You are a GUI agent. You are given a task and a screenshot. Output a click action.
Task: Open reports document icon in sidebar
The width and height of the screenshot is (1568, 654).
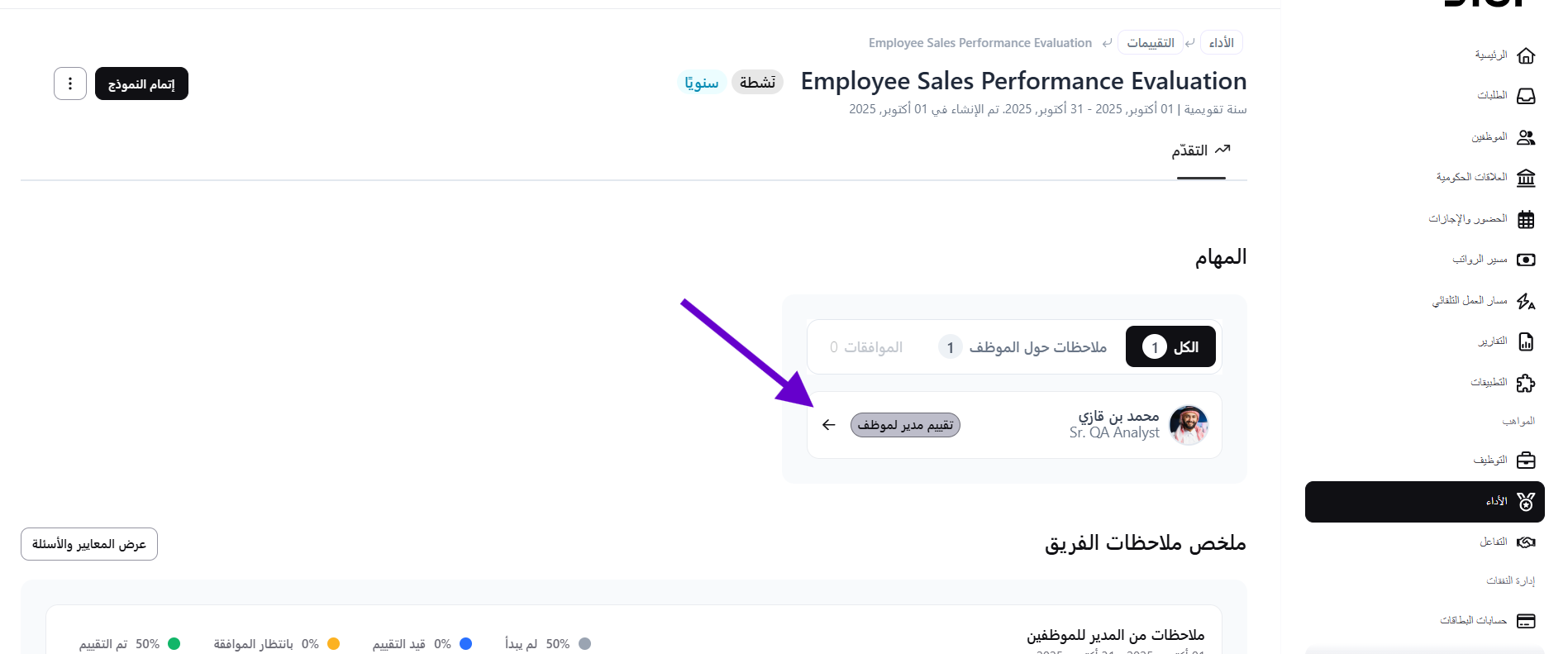click(x=1526, y=341)
